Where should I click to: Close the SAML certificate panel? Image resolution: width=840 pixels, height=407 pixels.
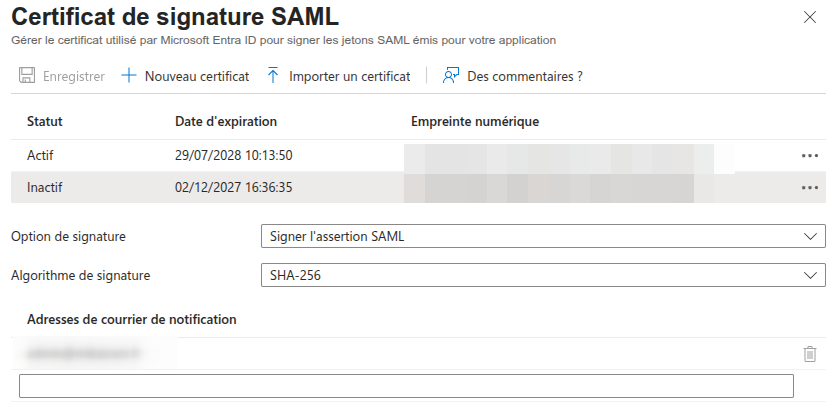point(809,17)
